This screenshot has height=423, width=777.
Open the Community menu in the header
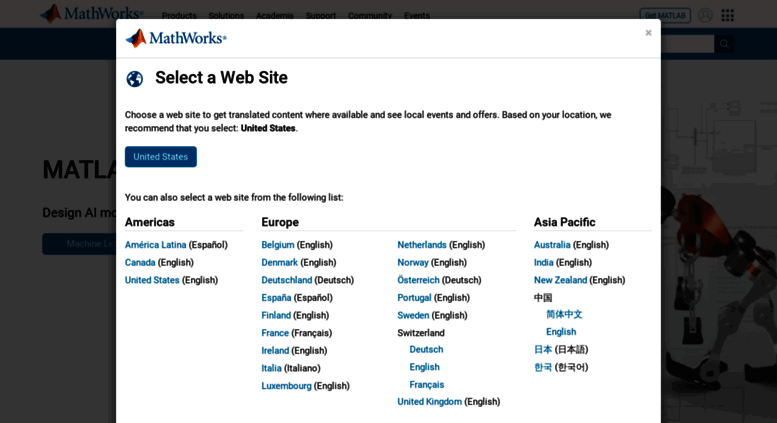click(x=370, y=16)
